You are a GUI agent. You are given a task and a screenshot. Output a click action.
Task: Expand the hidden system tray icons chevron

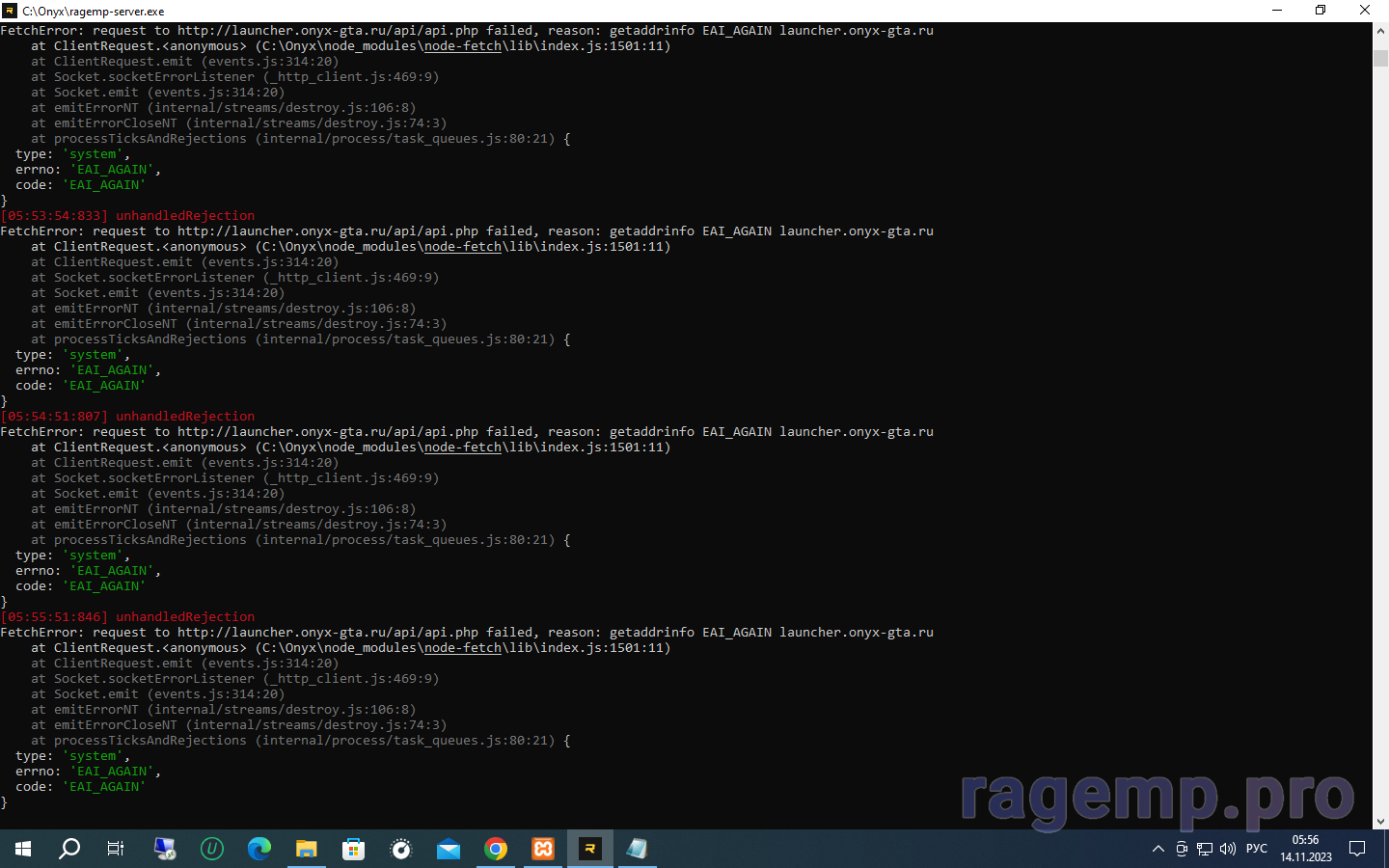1157,849
